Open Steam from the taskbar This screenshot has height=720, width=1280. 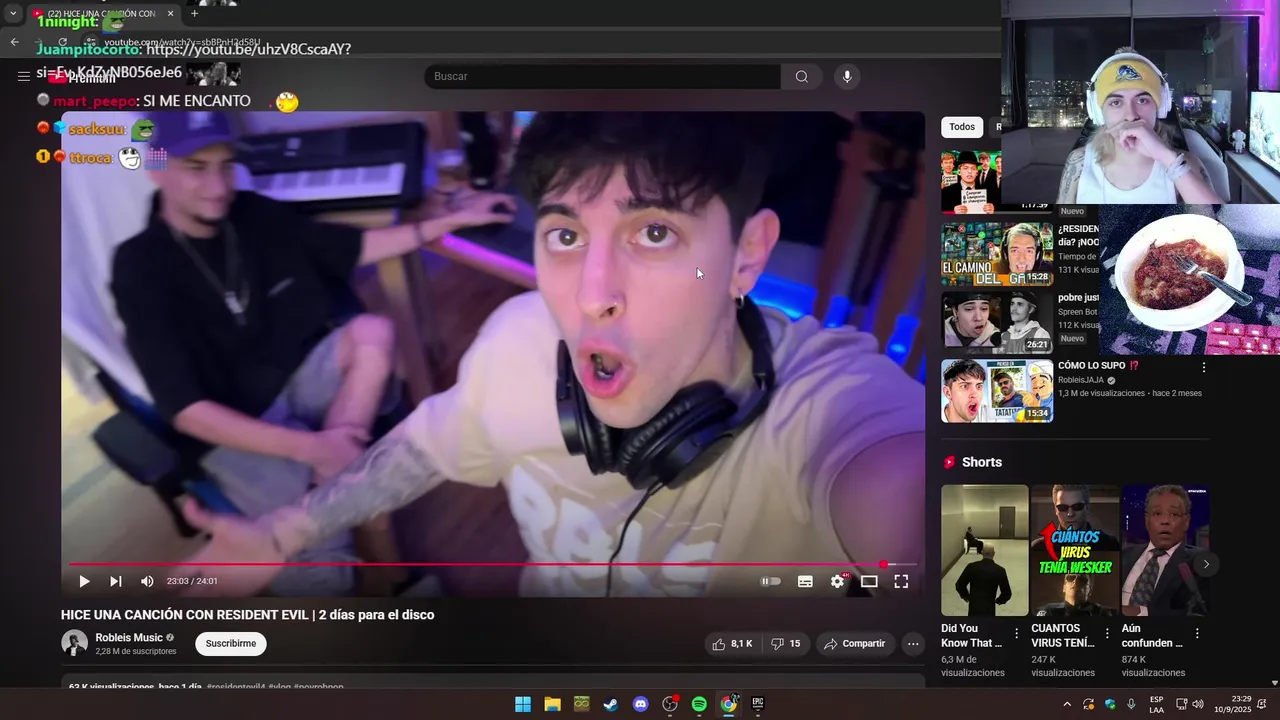611,704
